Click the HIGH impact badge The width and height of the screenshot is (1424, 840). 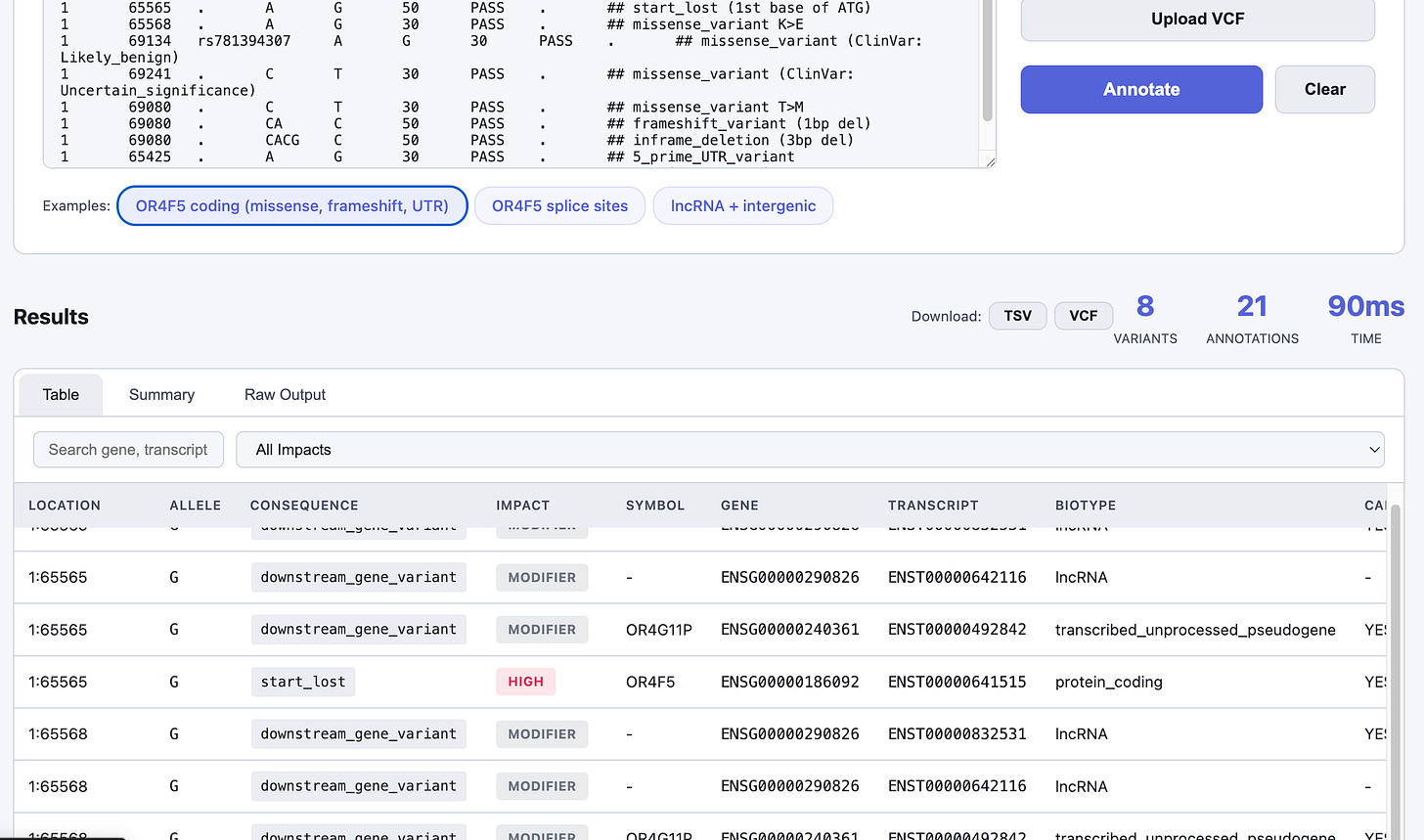(525, 682)
